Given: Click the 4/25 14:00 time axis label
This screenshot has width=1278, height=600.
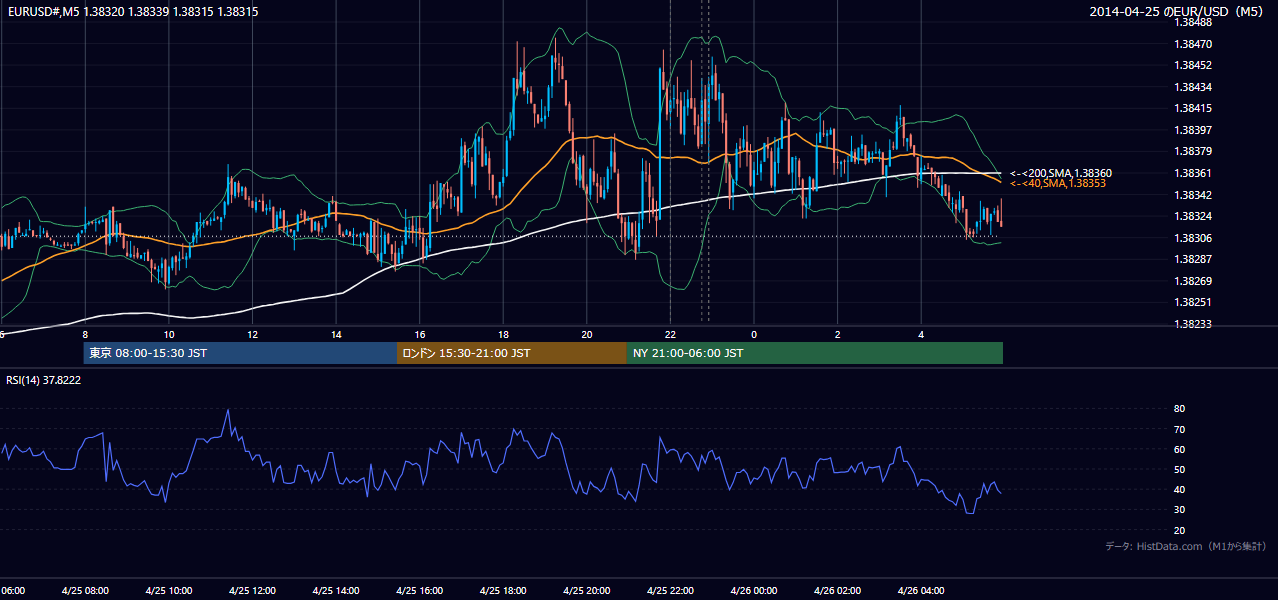Looking at the screenshot, I should coord(336,591).
